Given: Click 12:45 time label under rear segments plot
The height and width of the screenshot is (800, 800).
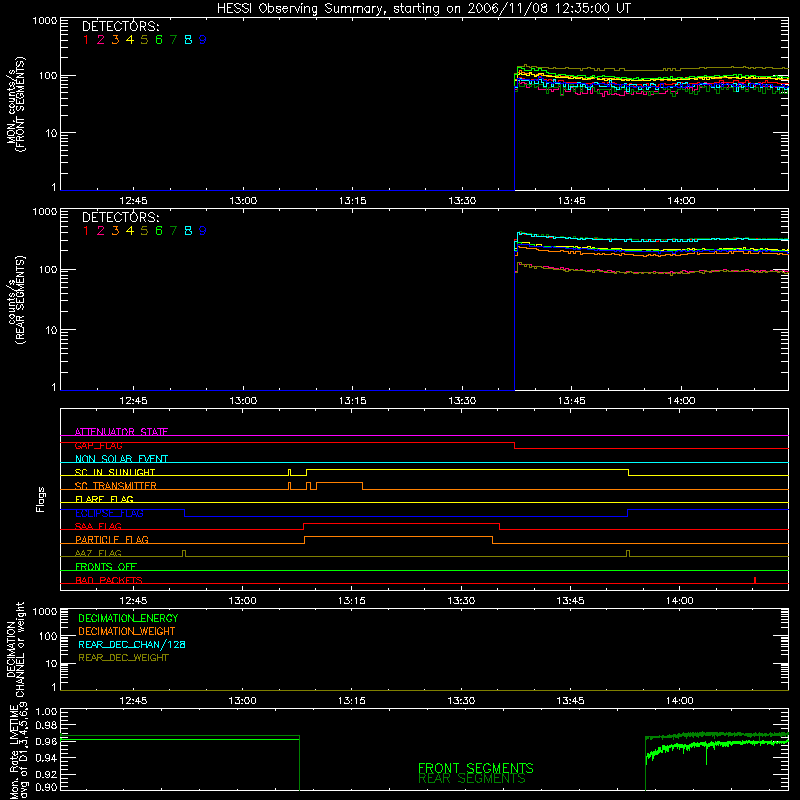Looking at the screenshot, I should (133, 401).
